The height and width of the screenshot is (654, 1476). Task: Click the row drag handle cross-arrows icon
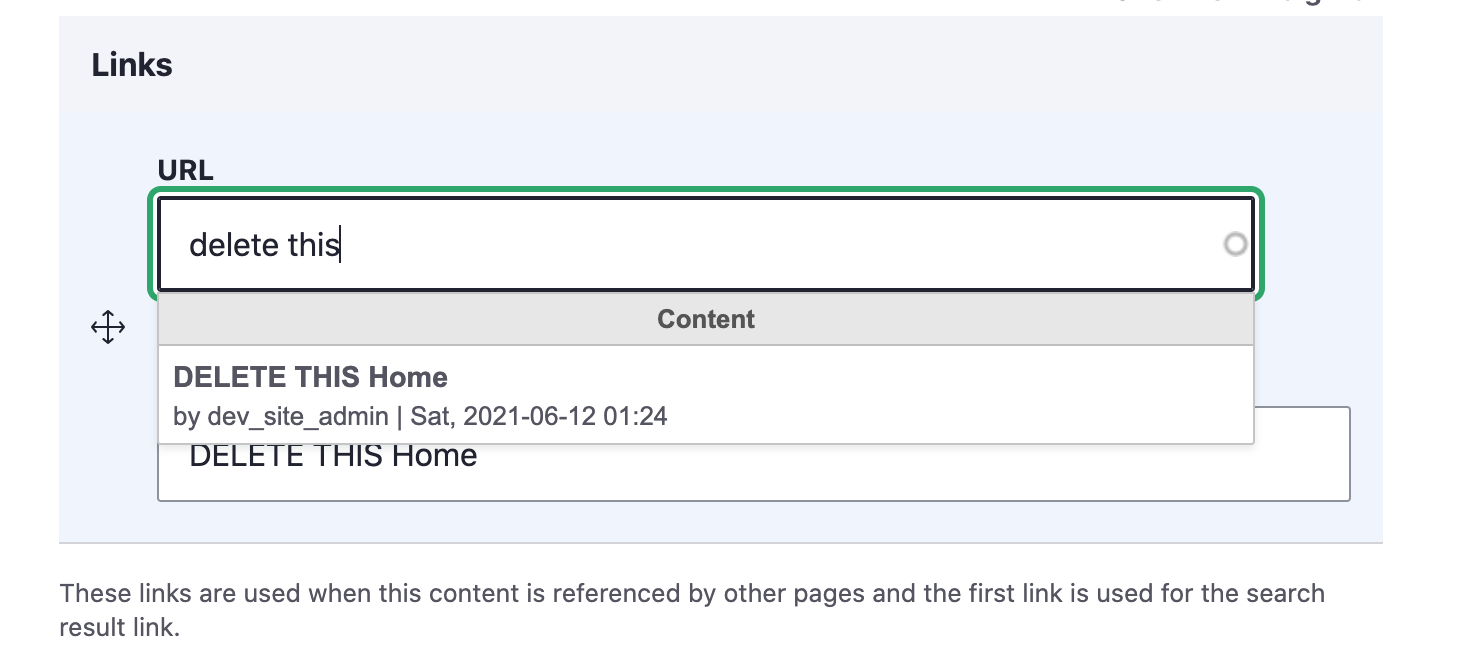coord(107,327)
